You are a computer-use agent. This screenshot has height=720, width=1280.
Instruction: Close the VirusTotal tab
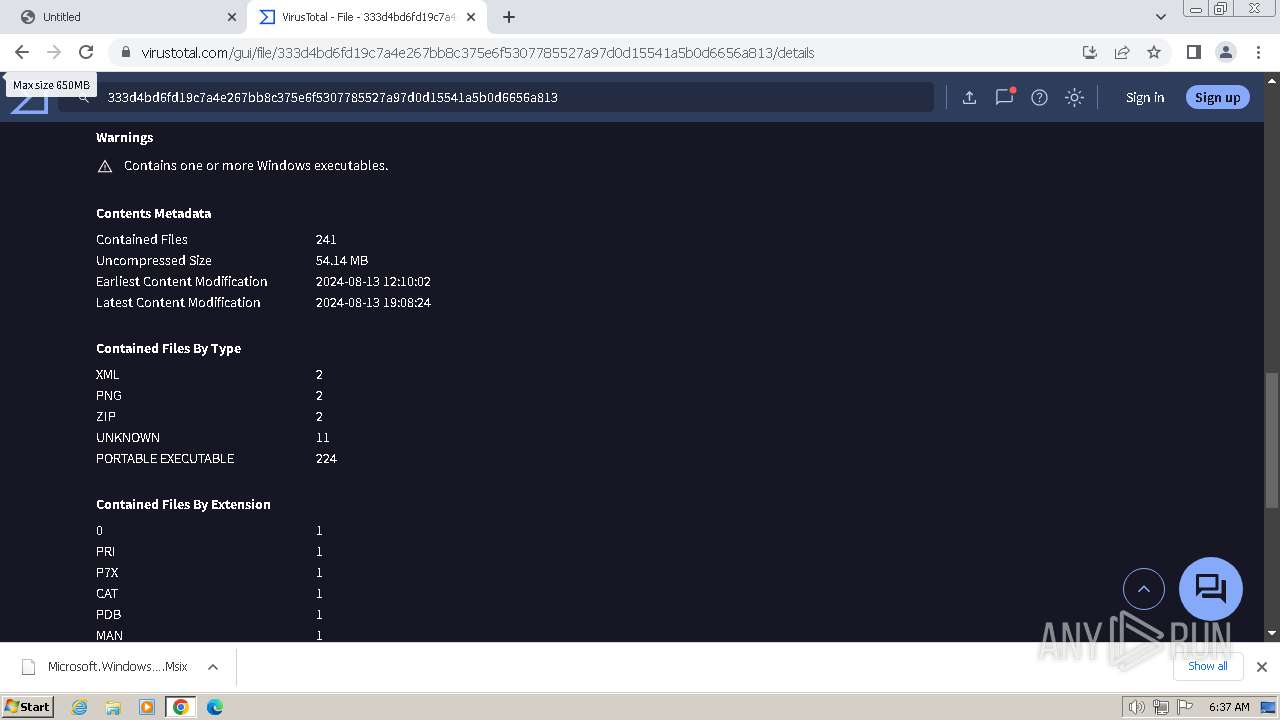click(471, 17)
